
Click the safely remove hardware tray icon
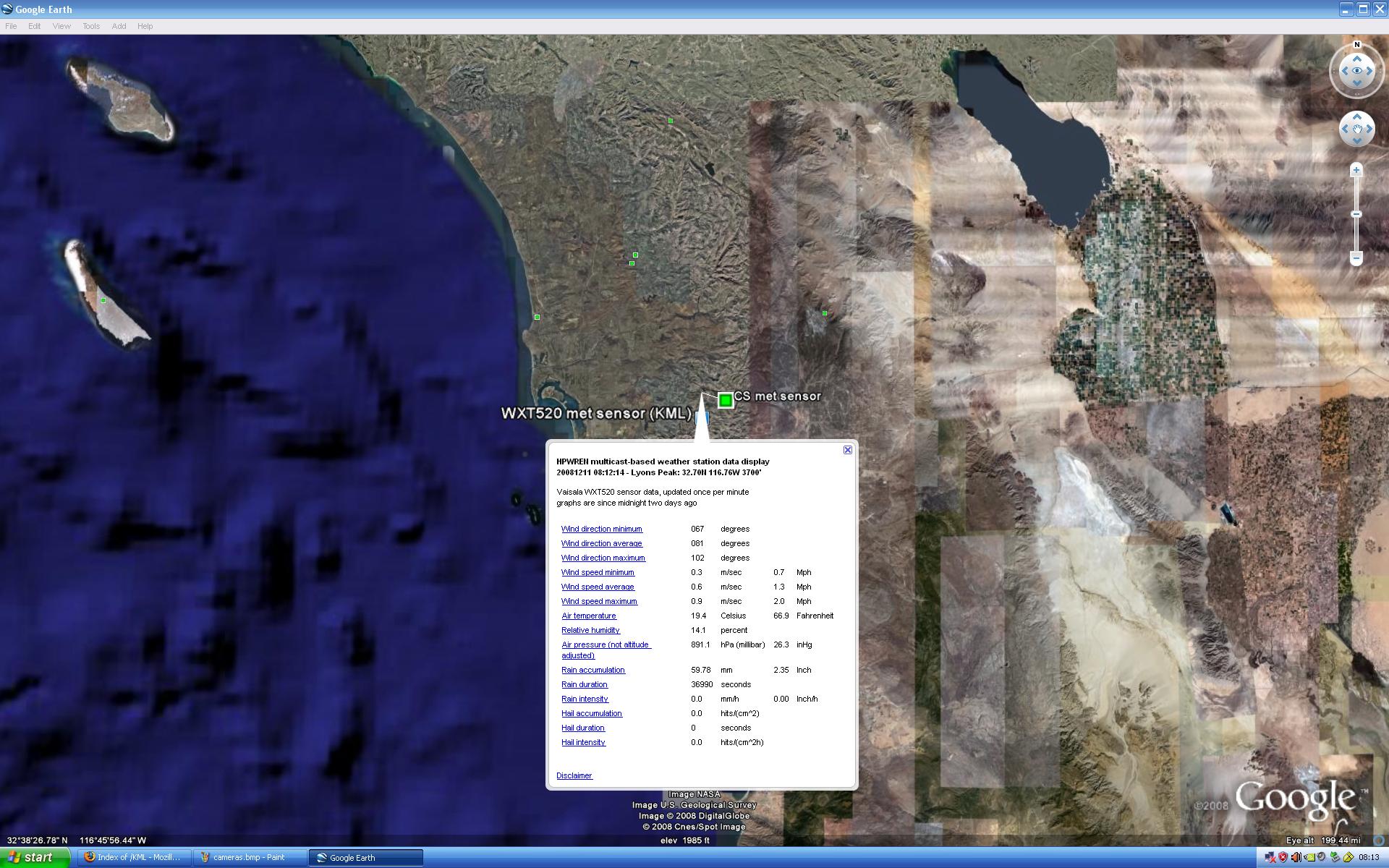(1335, 857)
